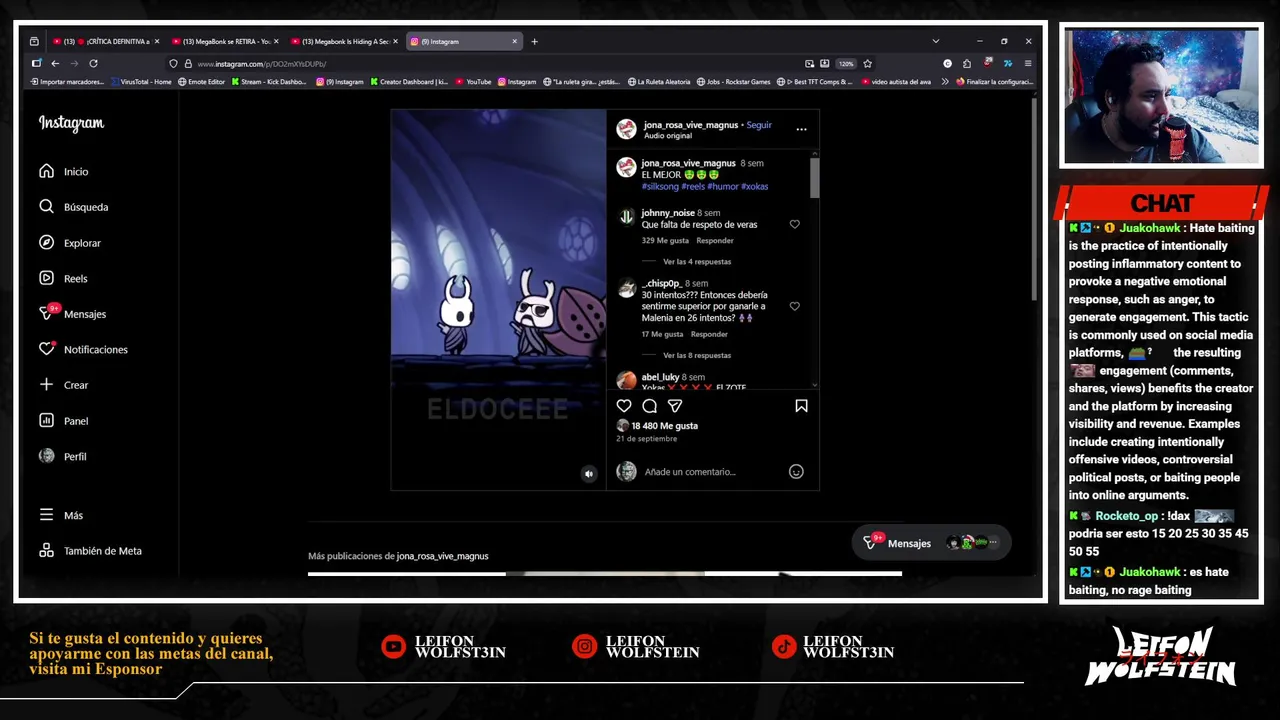Open Emote Editor bookmark
The height and width of the screenshot is (720, 1280).
click(201, 82)
